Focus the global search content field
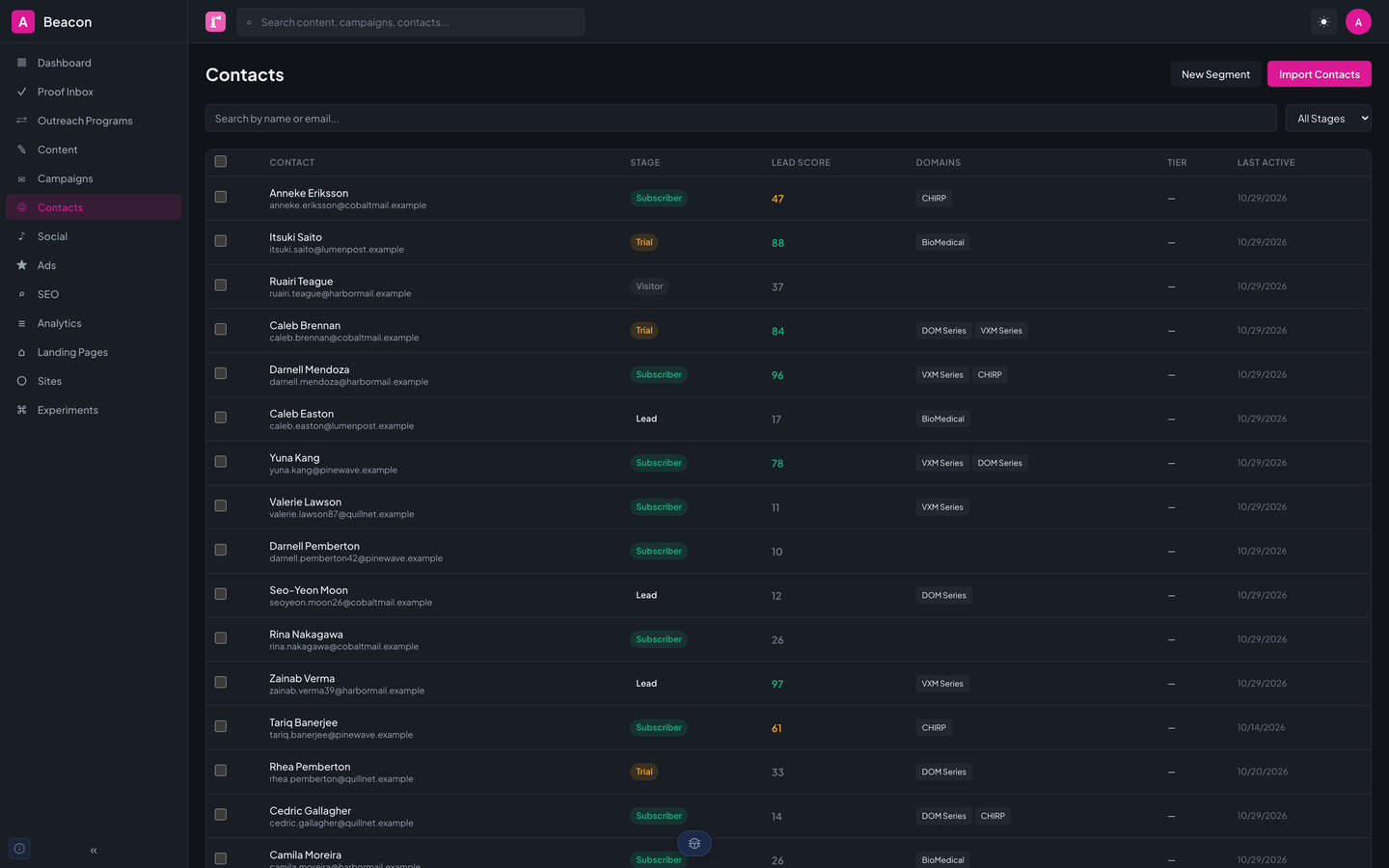This screenshot has width=1389, height=868. 411,22
